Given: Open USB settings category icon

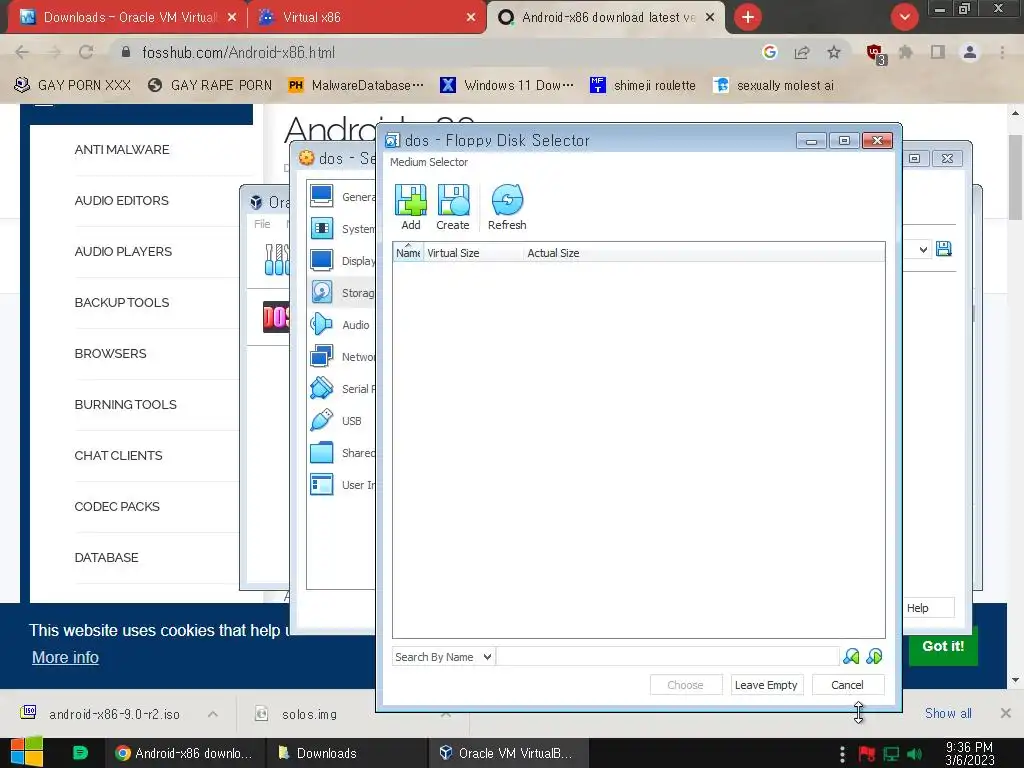Looking at the screenshot, I should [x=321, y=420].
